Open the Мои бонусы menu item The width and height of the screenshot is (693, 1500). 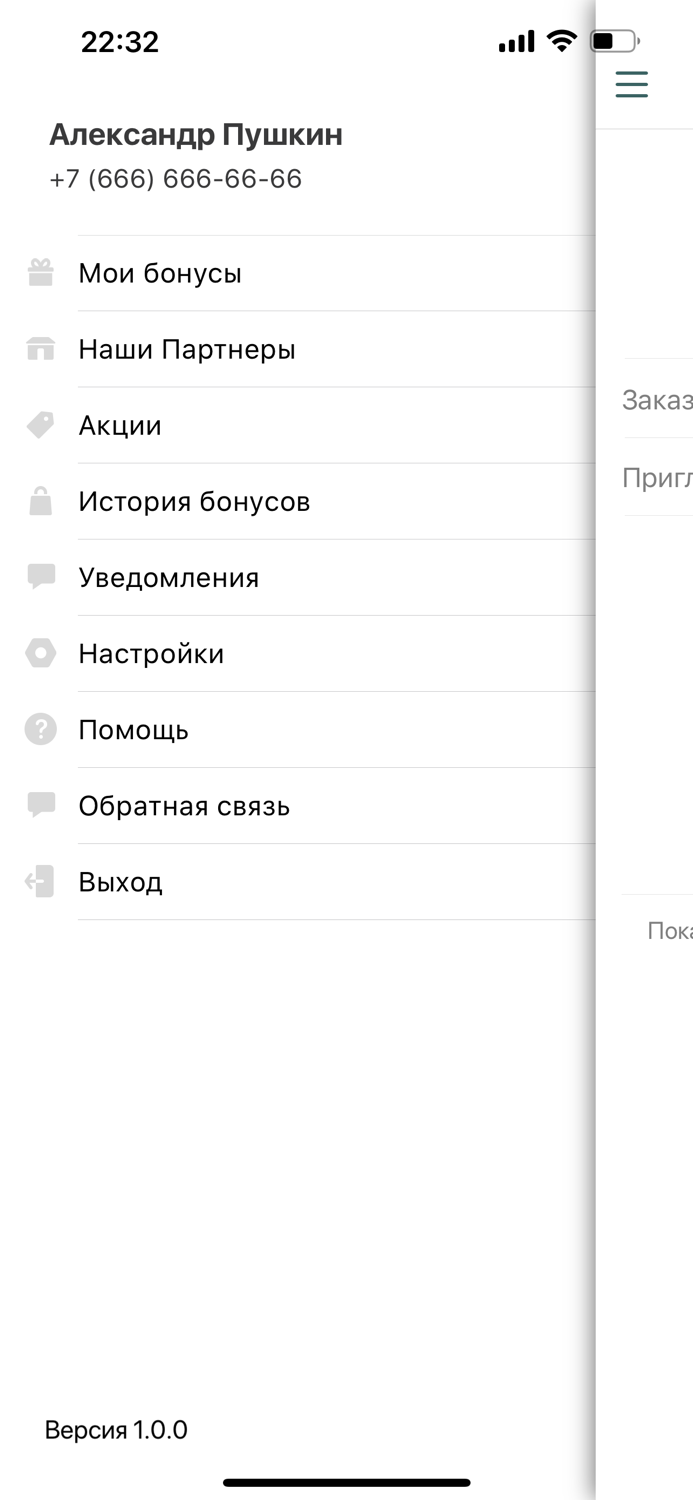(160, 272)
